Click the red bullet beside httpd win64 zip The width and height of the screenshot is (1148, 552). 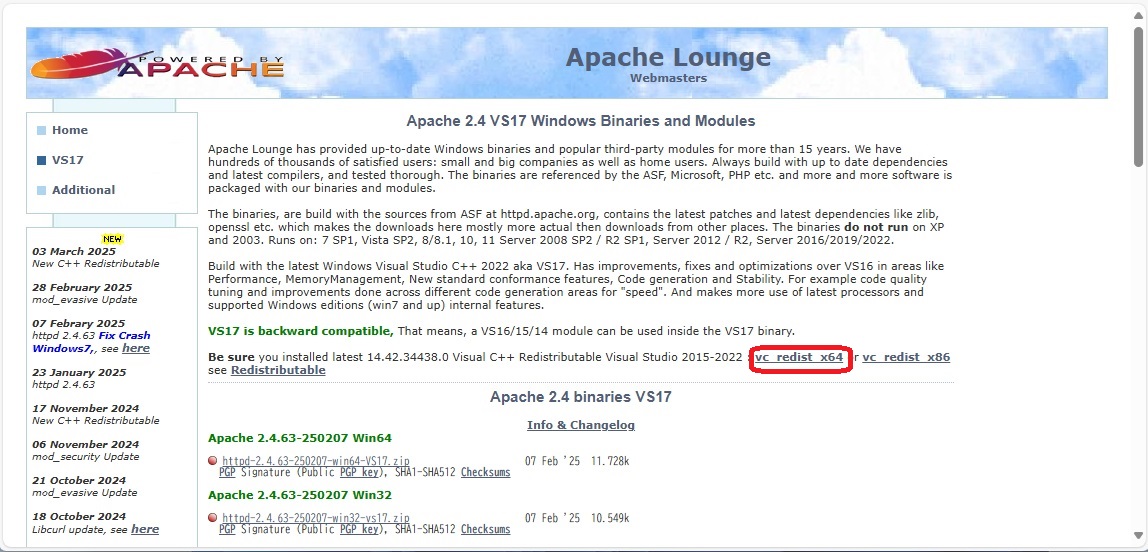click(213, 461)
